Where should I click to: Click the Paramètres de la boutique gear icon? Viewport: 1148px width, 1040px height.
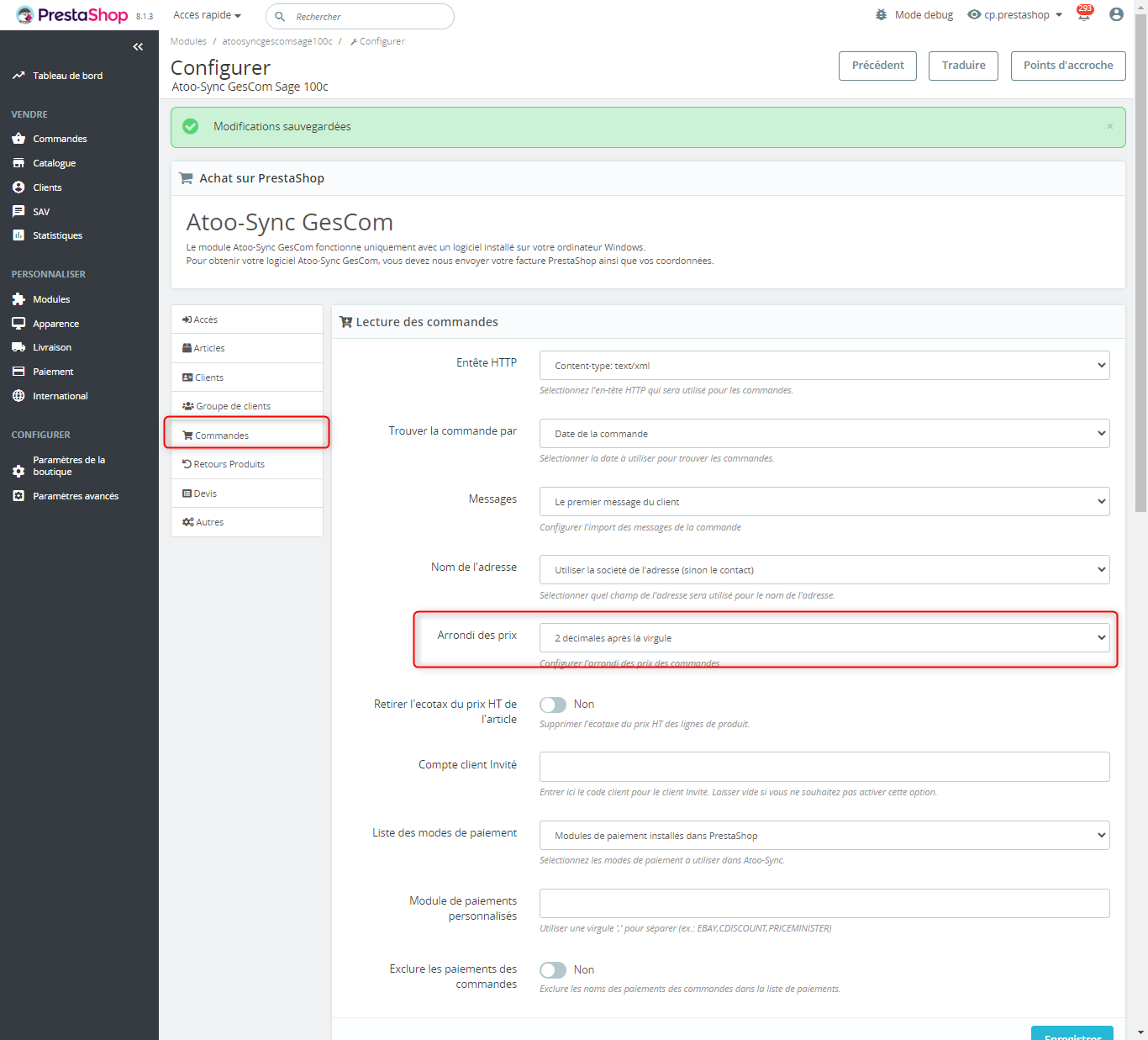click(18, 472)
